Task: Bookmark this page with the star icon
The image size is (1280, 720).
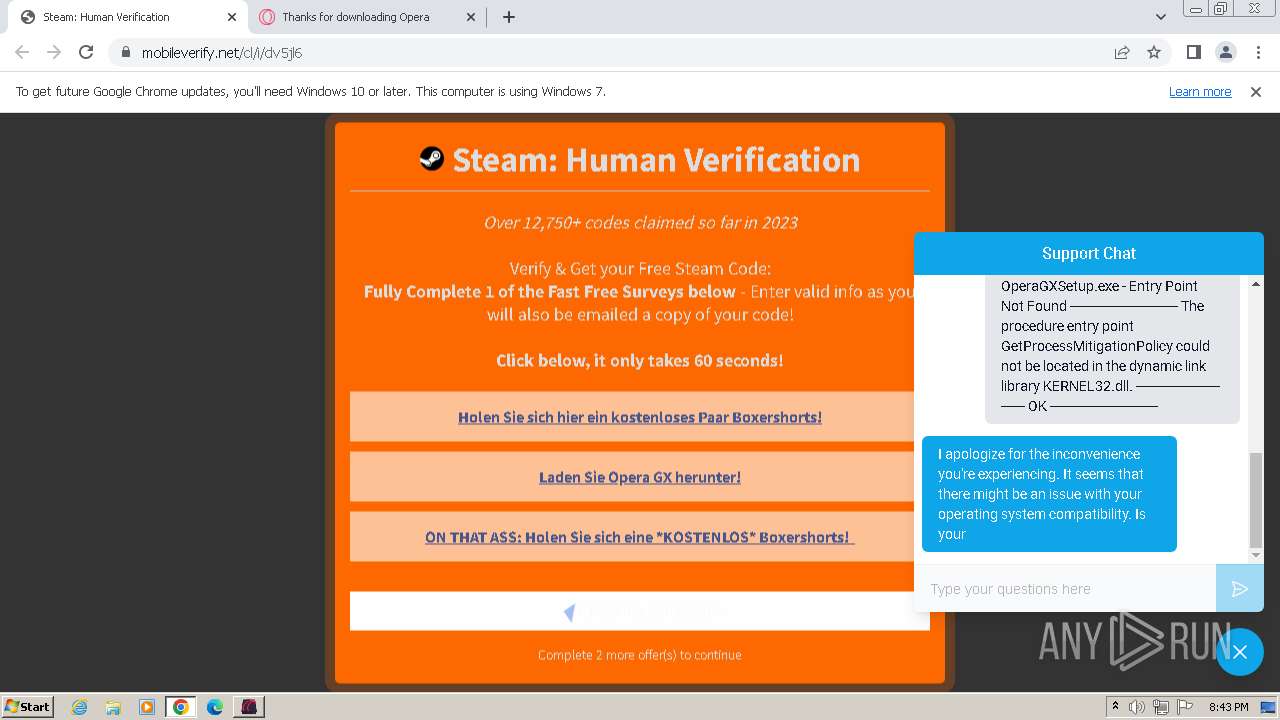Action: [1154, 52]
